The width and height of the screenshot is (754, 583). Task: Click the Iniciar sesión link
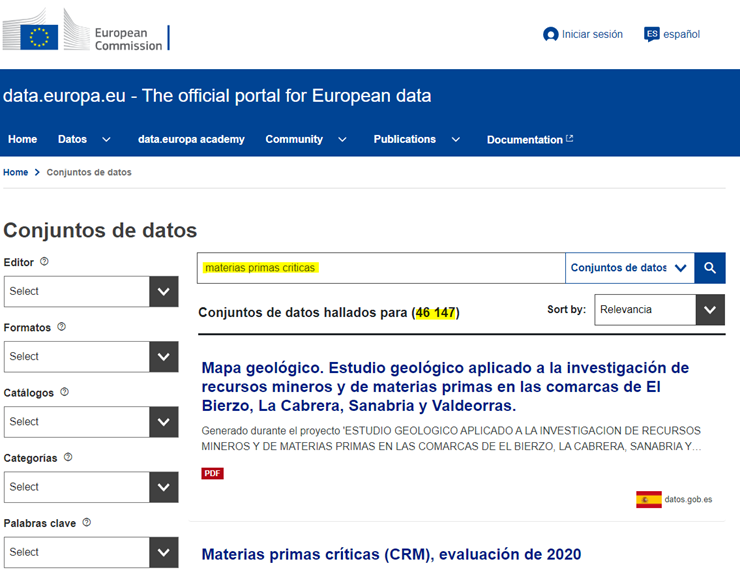592,34
